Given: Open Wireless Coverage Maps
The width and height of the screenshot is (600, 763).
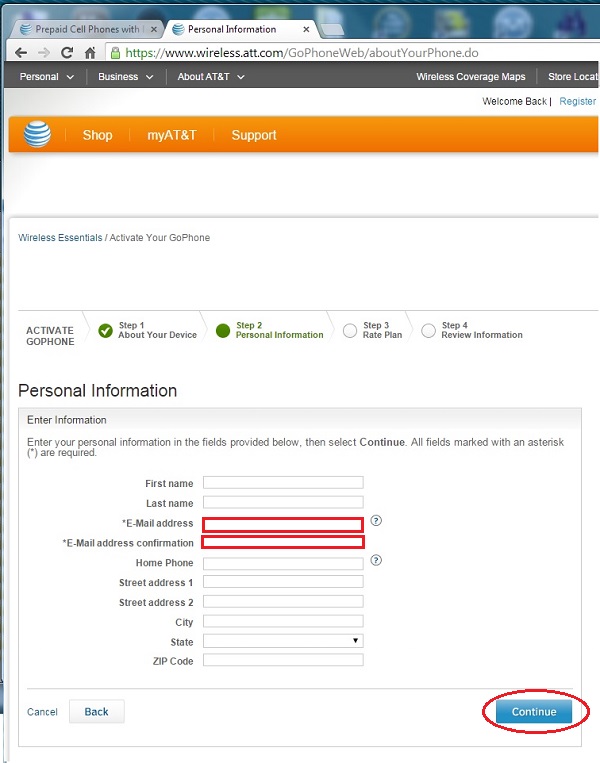Looking at the screenshot, I should point(471,77).
